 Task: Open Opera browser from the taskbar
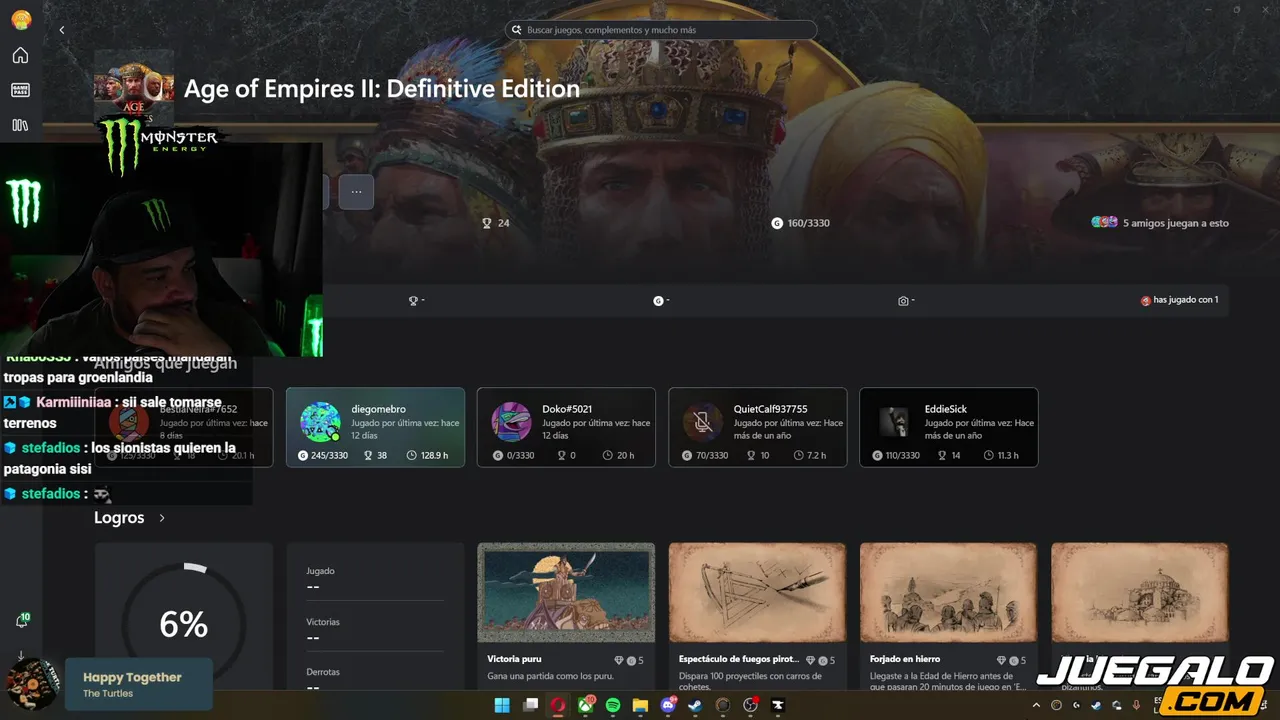click(x=558, y=705)
